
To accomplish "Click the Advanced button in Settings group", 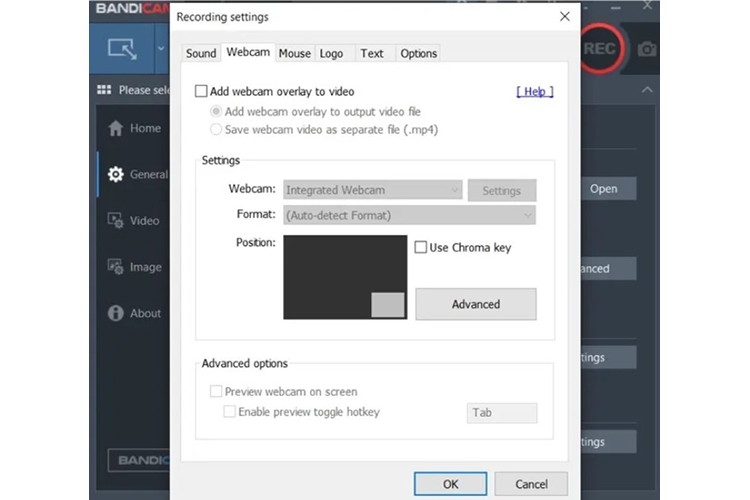I will pos(476,304).
